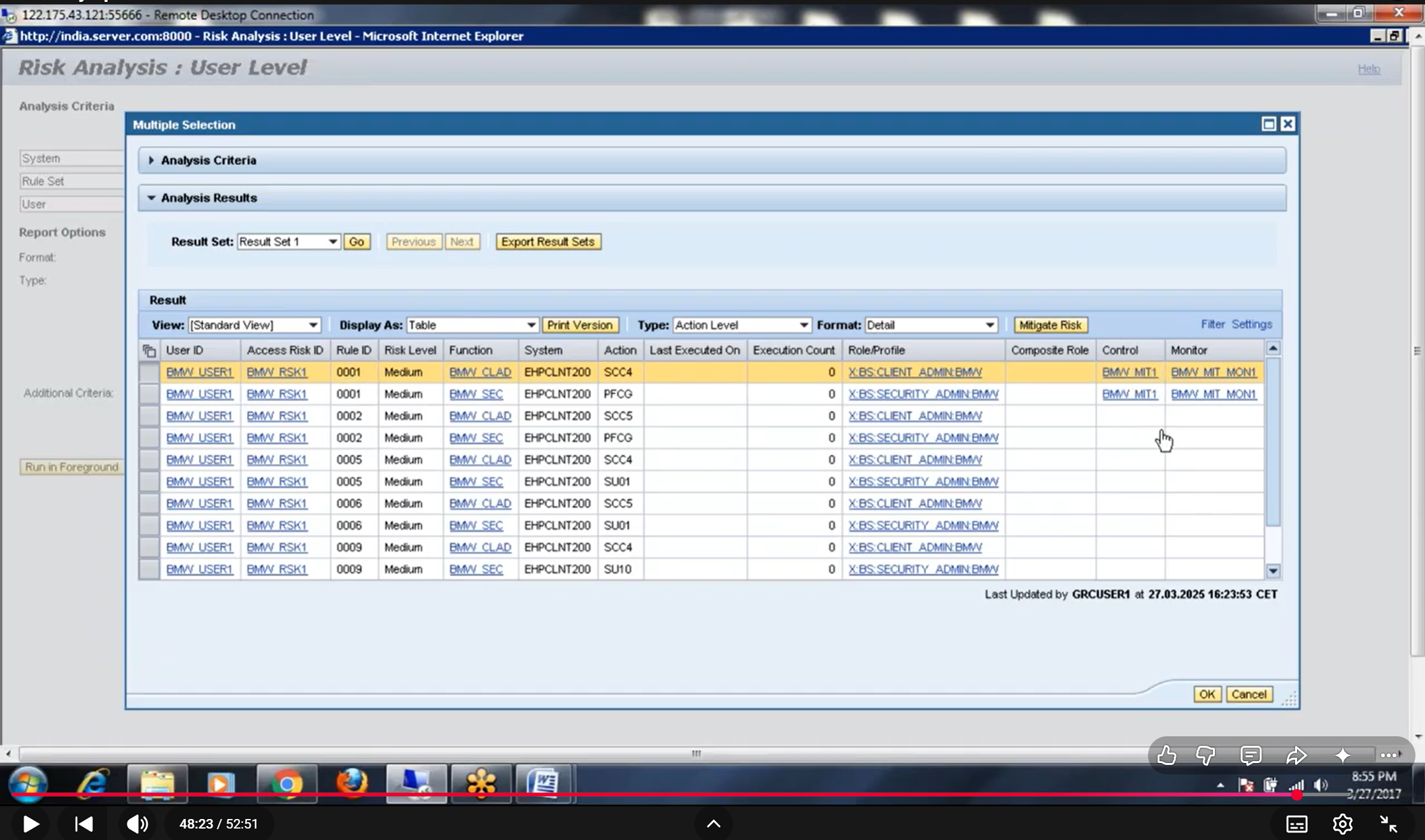Select the row with Rule ID 0009 SCC4
This screenshot has height=840, width=1425.
click(149, 547)
